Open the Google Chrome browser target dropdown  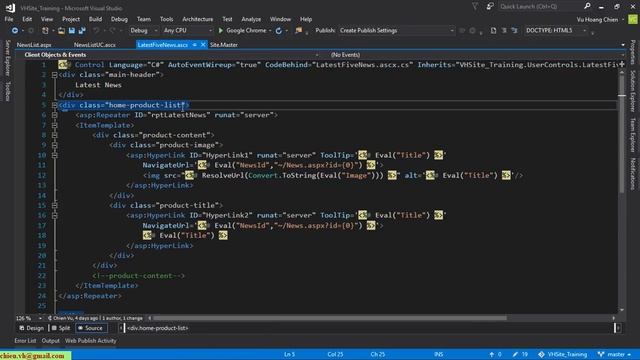270,31
